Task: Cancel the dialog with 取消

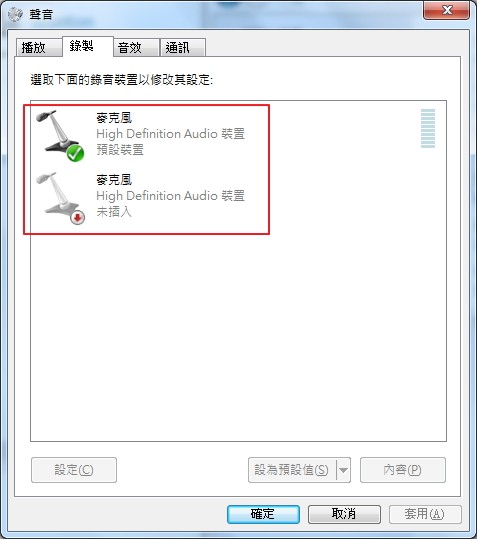Action: (344, 514)
